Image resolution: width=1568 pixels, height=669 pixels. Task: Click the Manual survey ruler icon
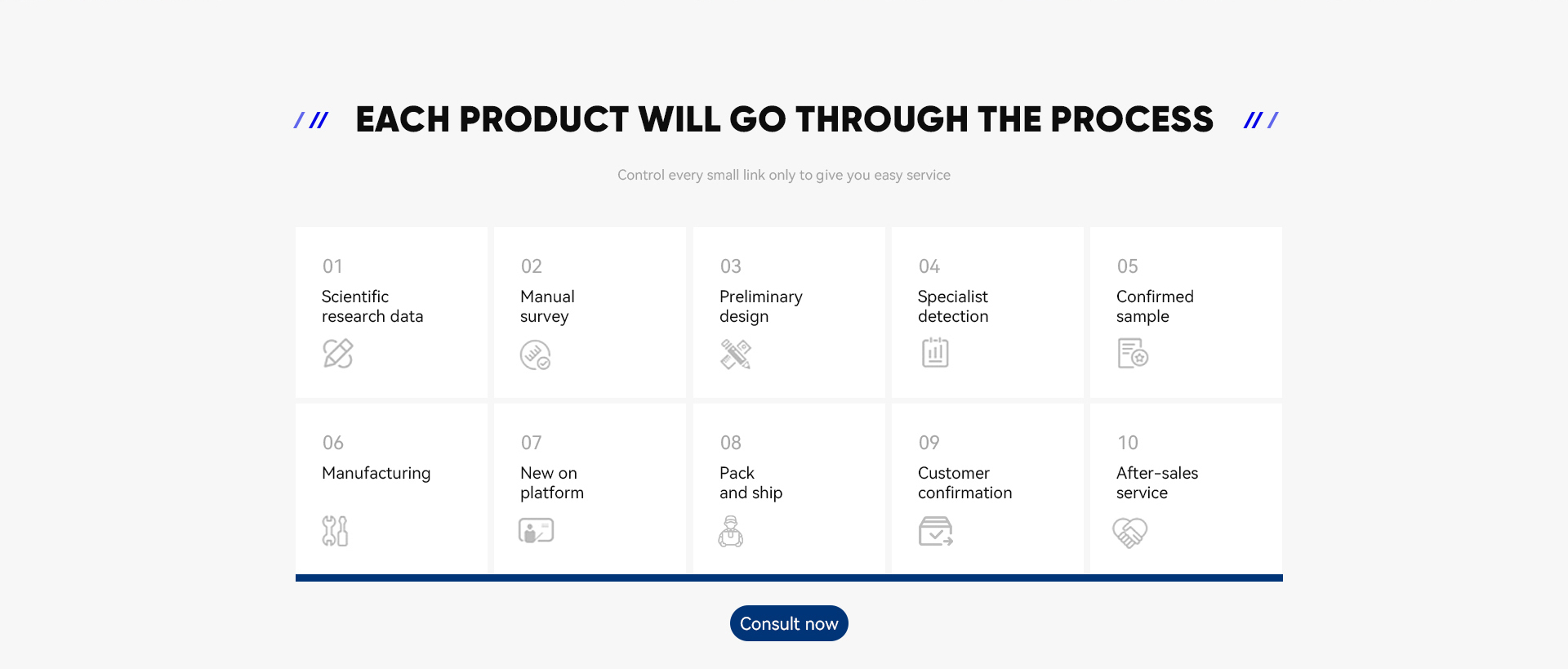coord(536,355)
